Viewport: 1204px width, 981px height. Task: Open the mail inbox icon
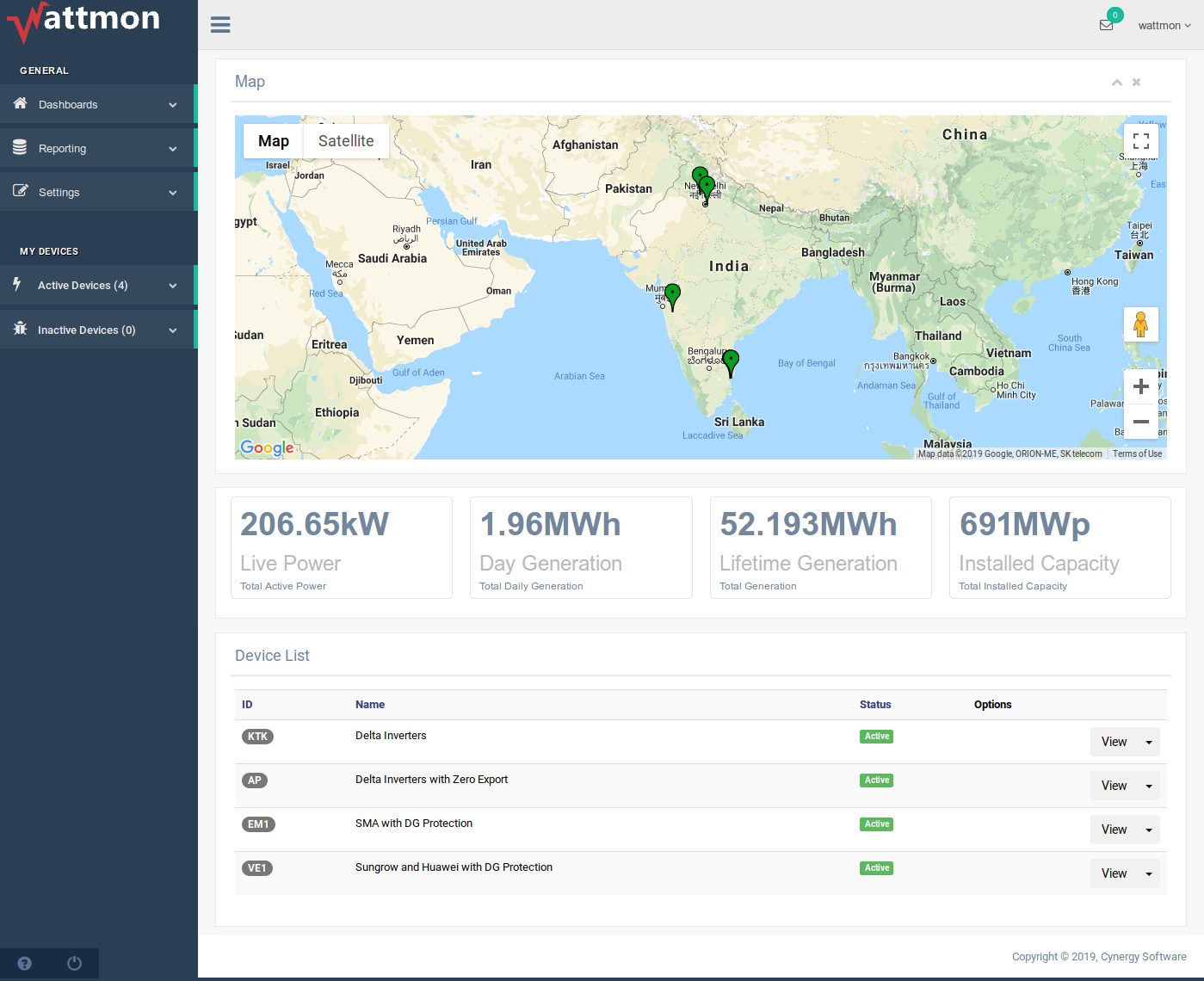pos(1106,25)
